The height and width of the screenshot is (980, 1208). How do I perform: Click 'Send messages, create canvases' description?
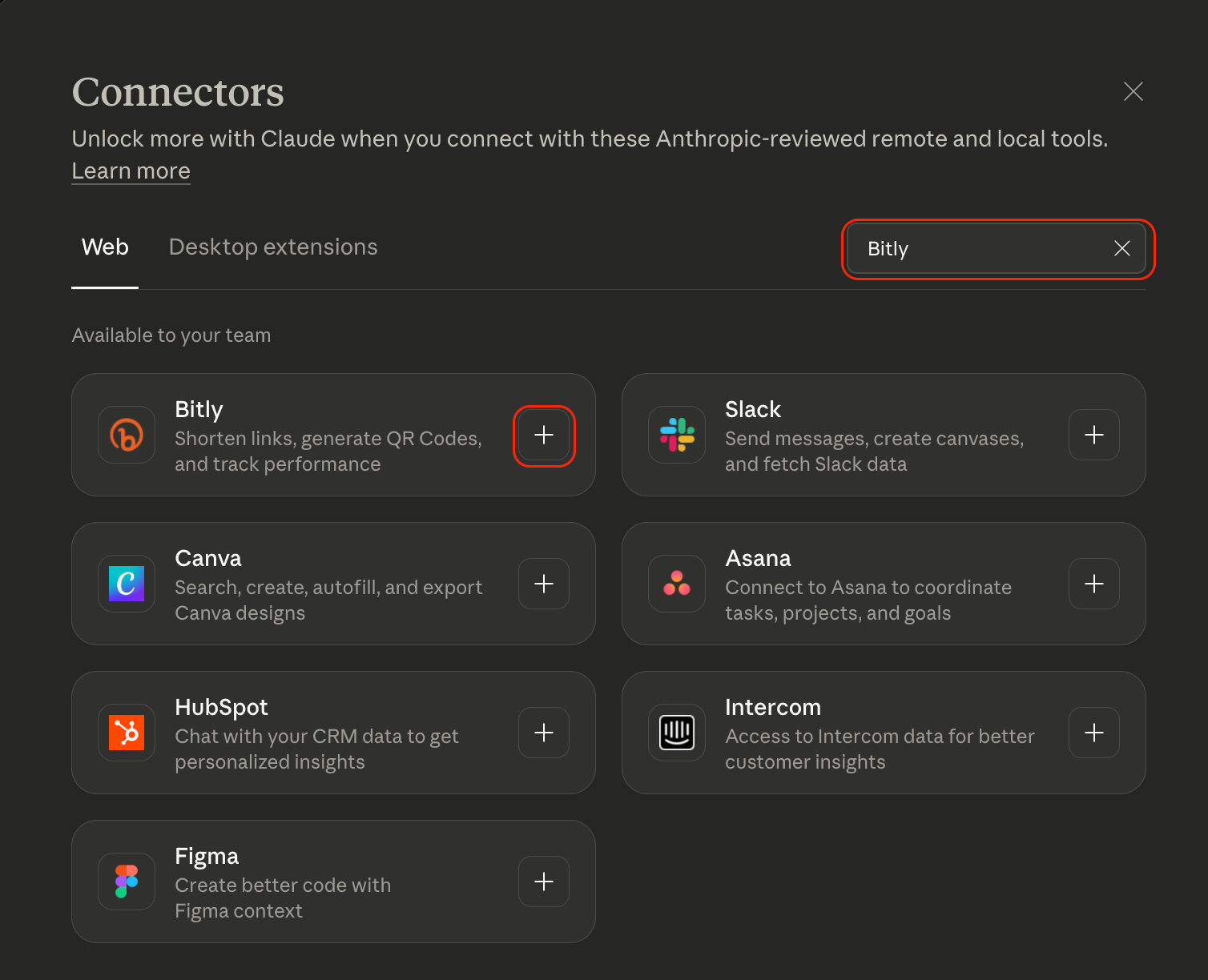[x=875, y=452]
